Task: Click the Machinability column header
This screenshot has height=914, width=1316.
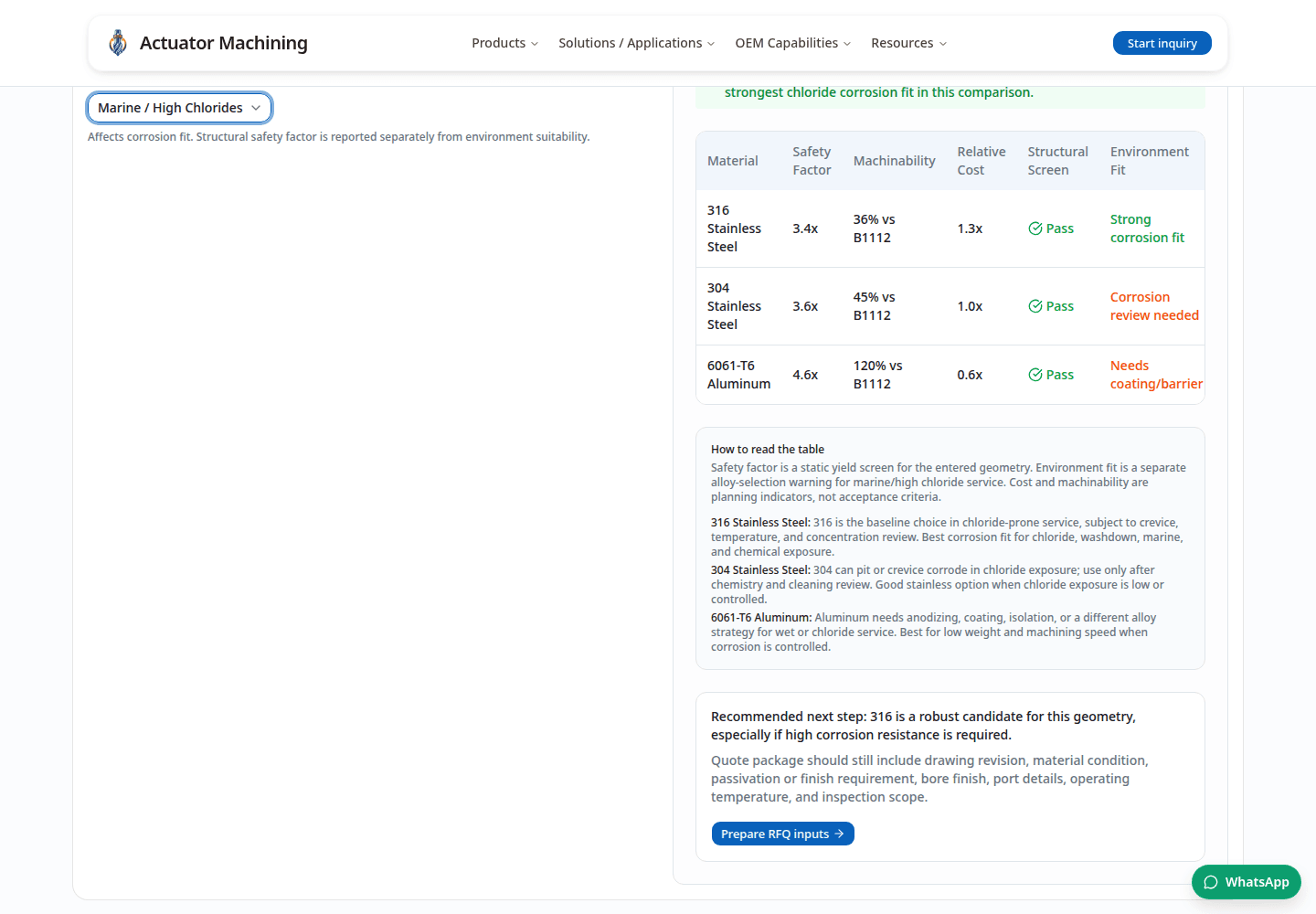Action: [895, 161]
